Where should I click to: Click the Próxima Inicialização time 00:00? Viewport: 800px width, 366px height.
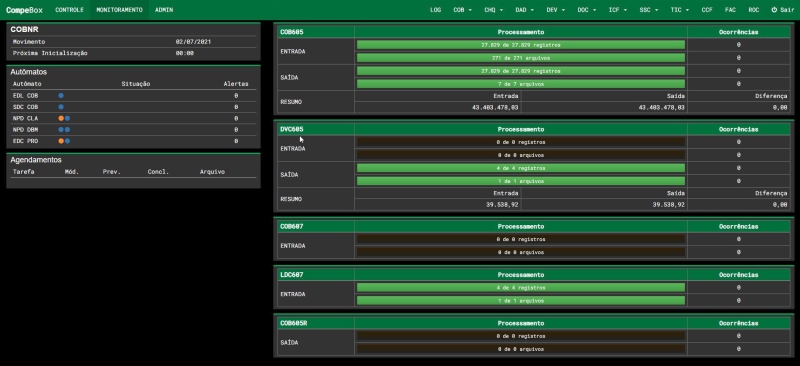(184, 53)
